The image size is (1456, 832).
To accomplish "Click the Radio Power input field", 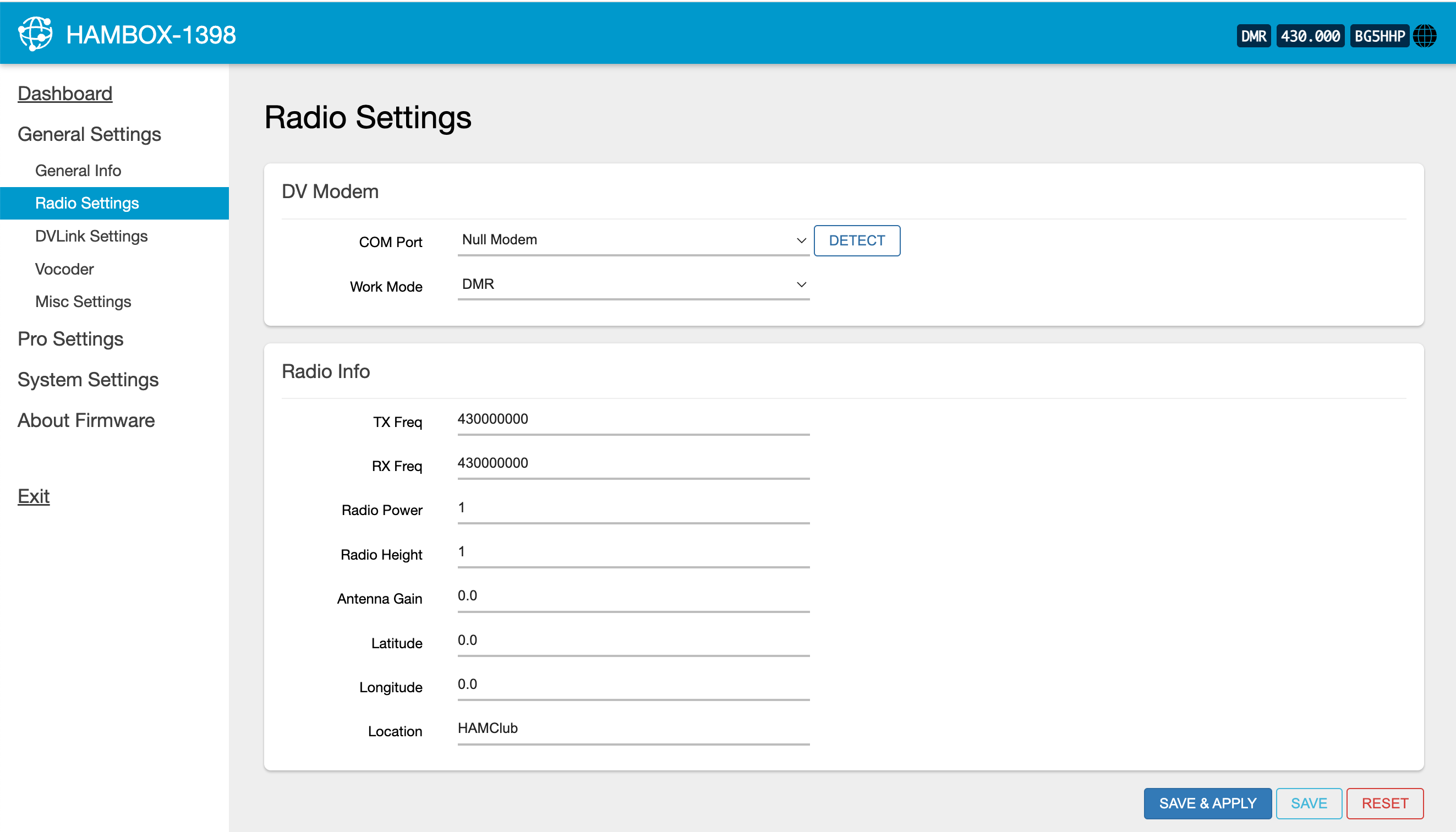I will click(633, 508).
